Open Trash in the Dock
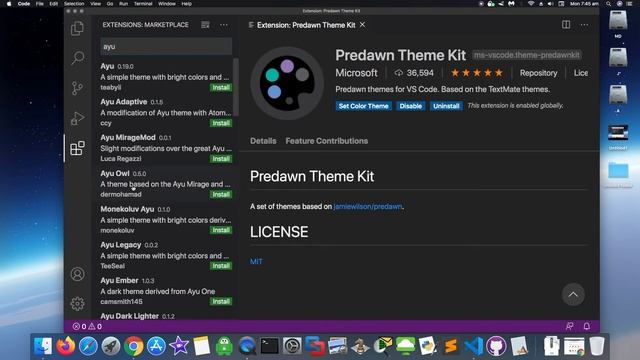 pos(597,346)
